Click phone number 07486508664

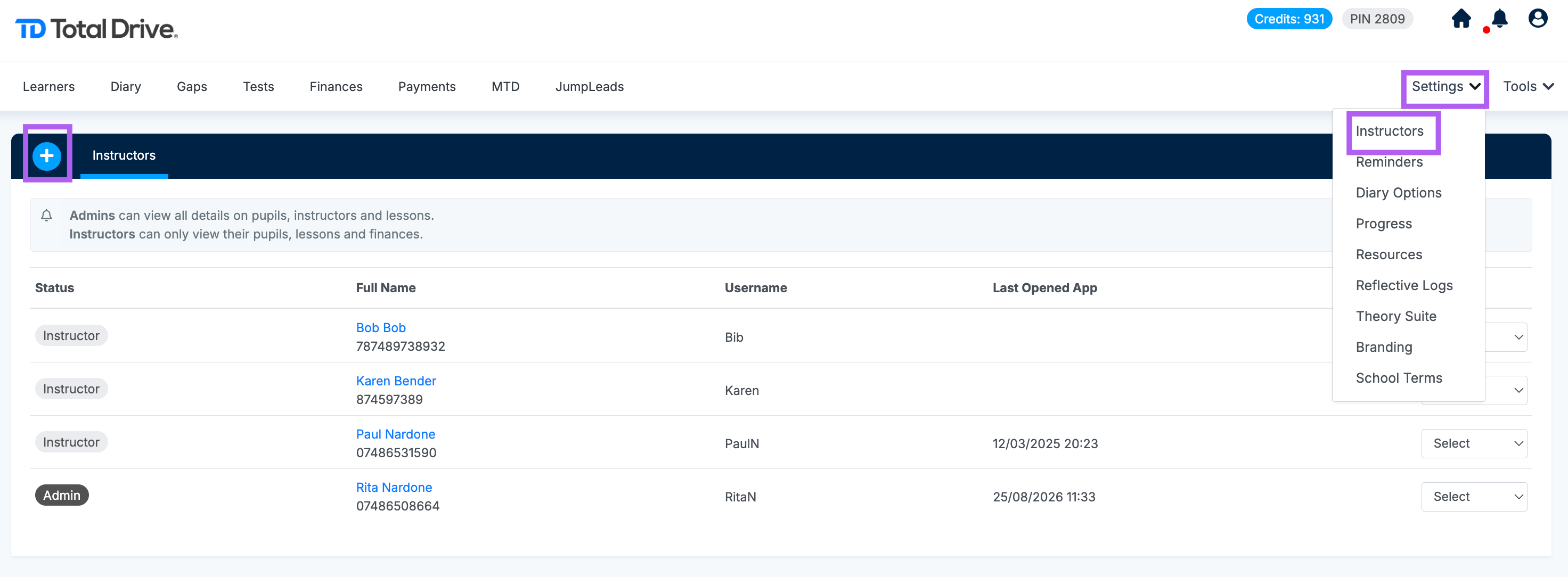click(398, 506)
